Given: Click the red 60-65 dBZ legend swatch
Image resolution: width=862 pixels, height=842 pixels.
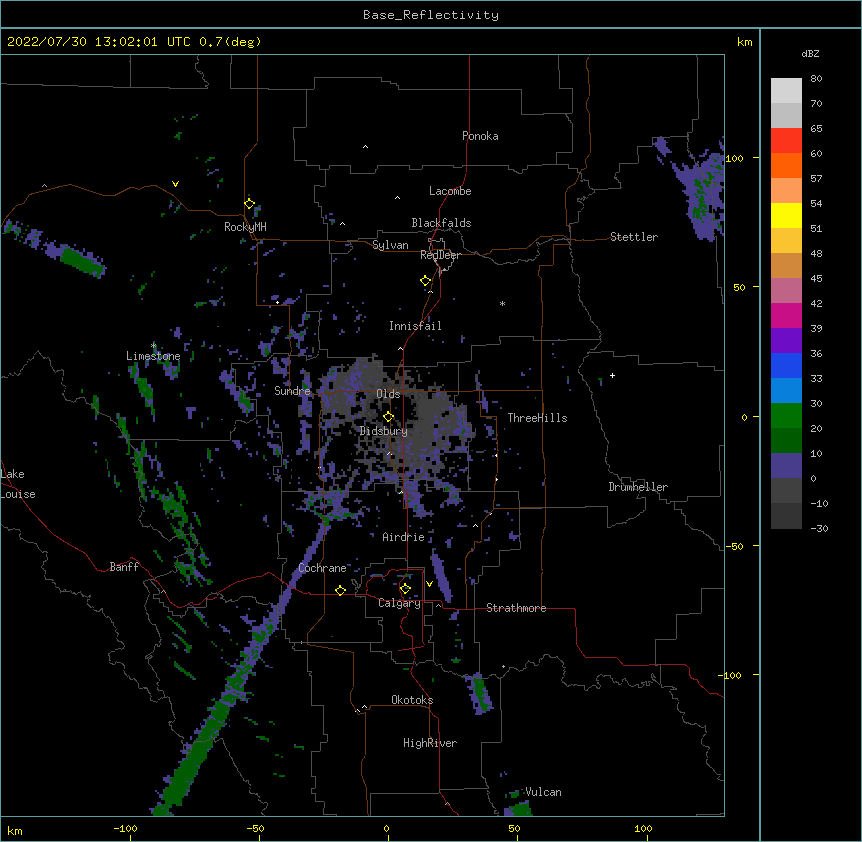Looking at the screenshot, I should (786, 141).
